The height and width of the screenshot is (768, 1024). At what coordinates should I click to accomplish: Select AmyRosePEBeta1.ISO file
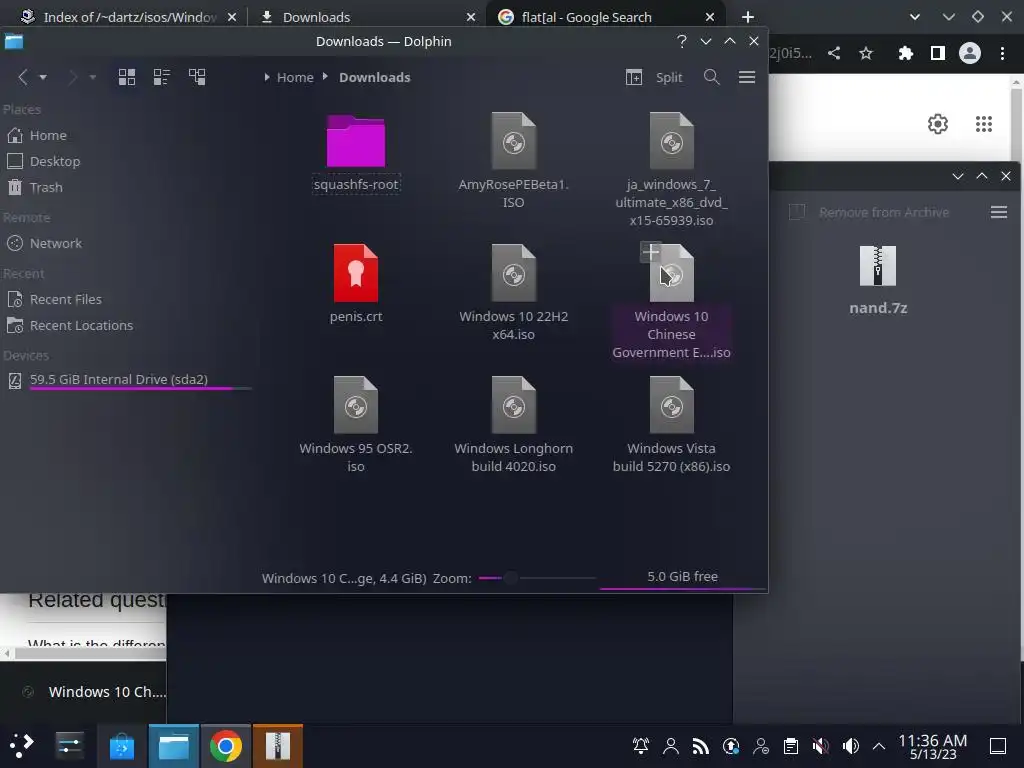pos(513,161)
